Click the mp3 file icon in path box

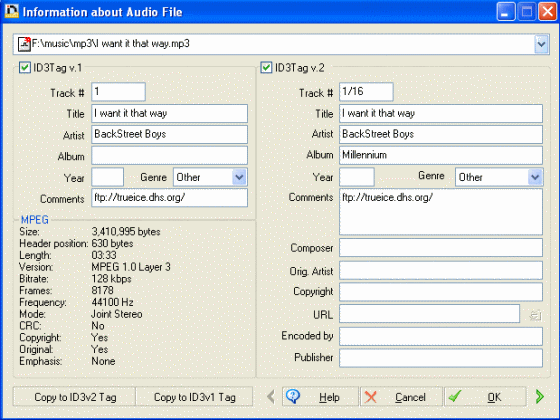pyautogui.click(x=24, y=44)
